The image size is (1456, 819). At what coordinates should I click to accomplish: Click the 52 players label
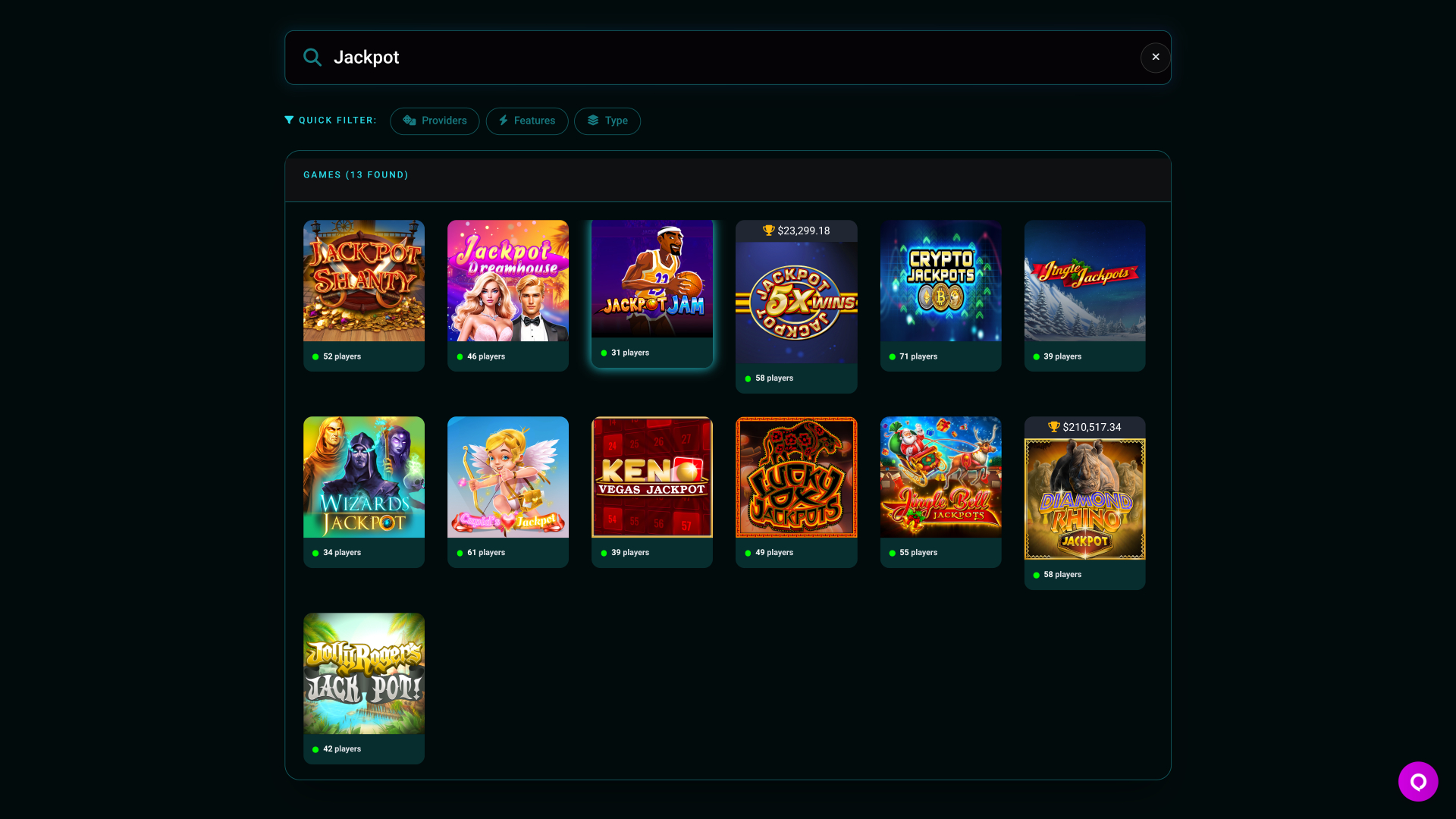tap(342, 356)
